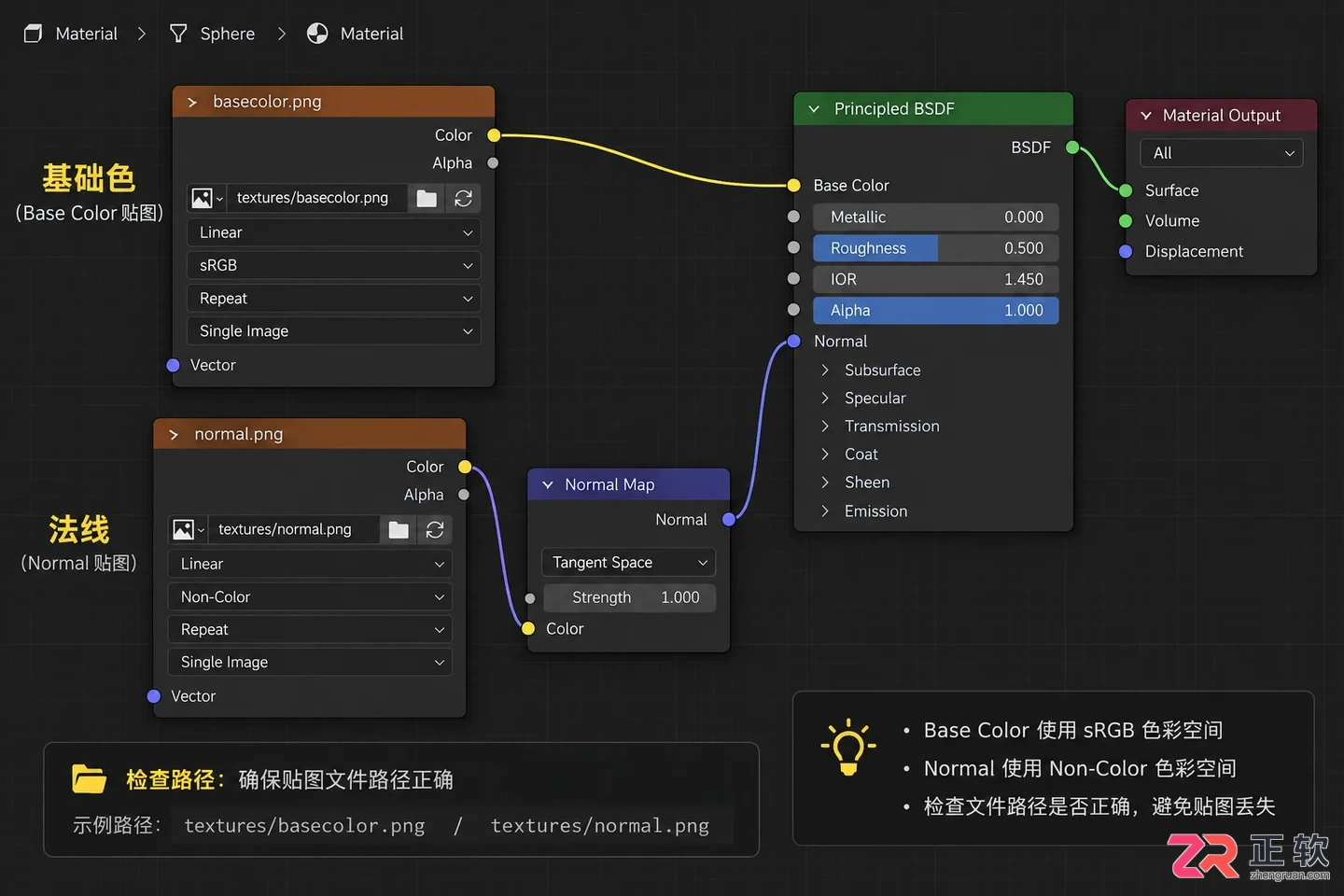The image size is (1344, 896).
Task: Open folder icon for textures/normal.png
Action: click(x=399, y=529)
